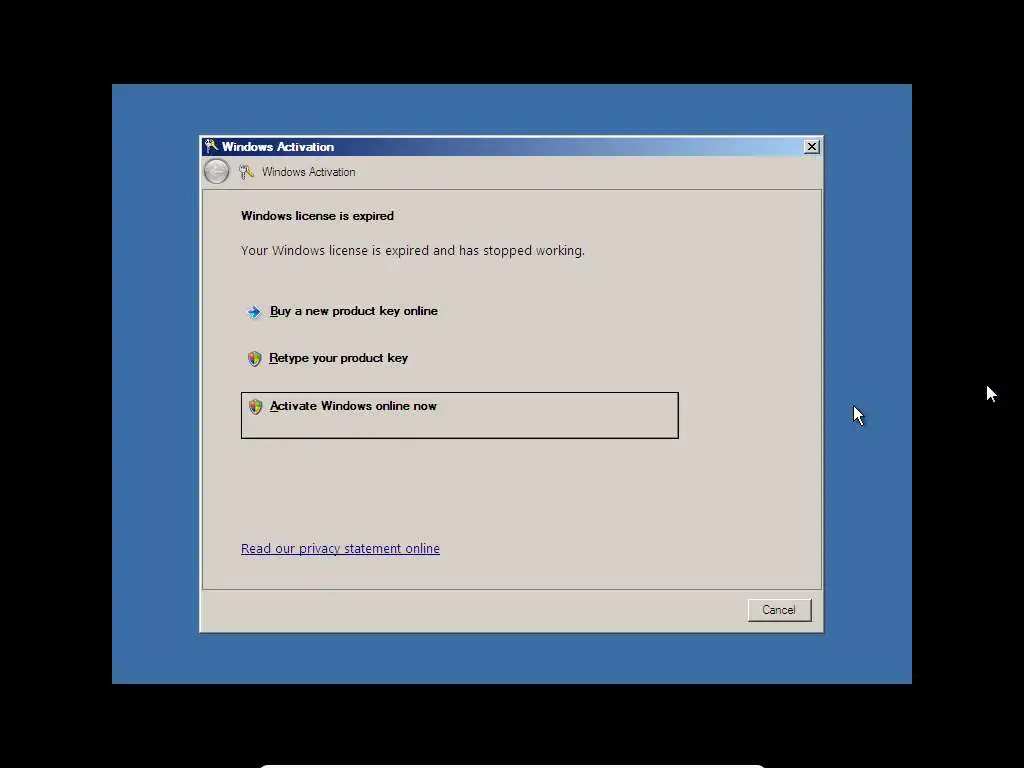Click the keys icon in title bar
This screenshot has height=768, width=1024.
pos(211,146)
